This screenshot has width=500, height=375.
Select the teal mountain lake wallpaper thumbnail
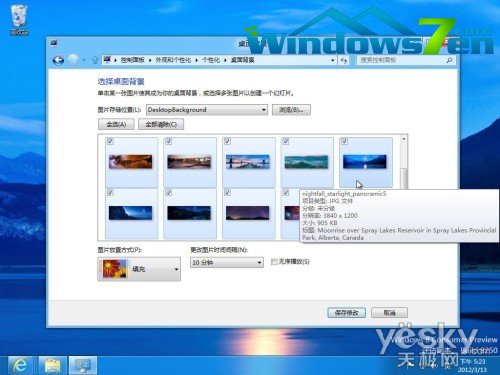[306, 162]
